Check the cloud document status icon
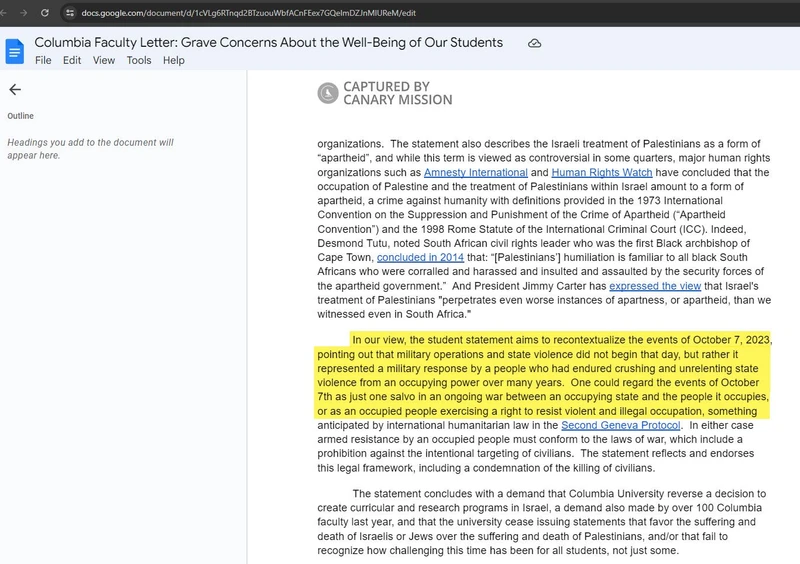The height and width of the screenshot is (564, 800). [x=534, y=43]
